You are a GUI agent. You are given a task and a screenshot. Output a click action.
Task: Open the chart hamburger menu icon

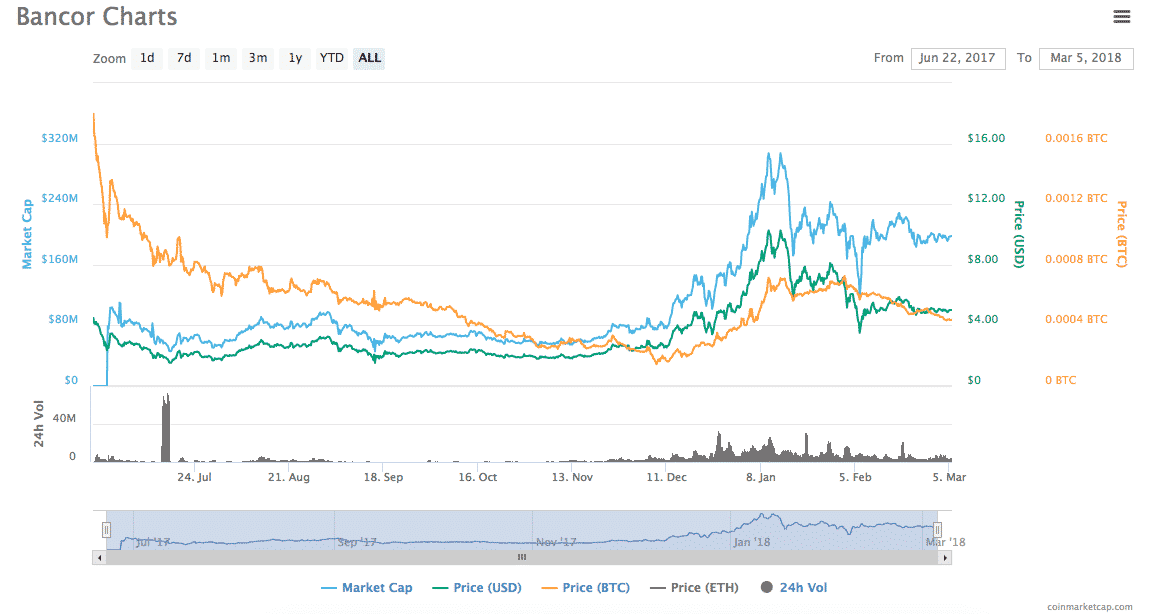(1122, 16)
